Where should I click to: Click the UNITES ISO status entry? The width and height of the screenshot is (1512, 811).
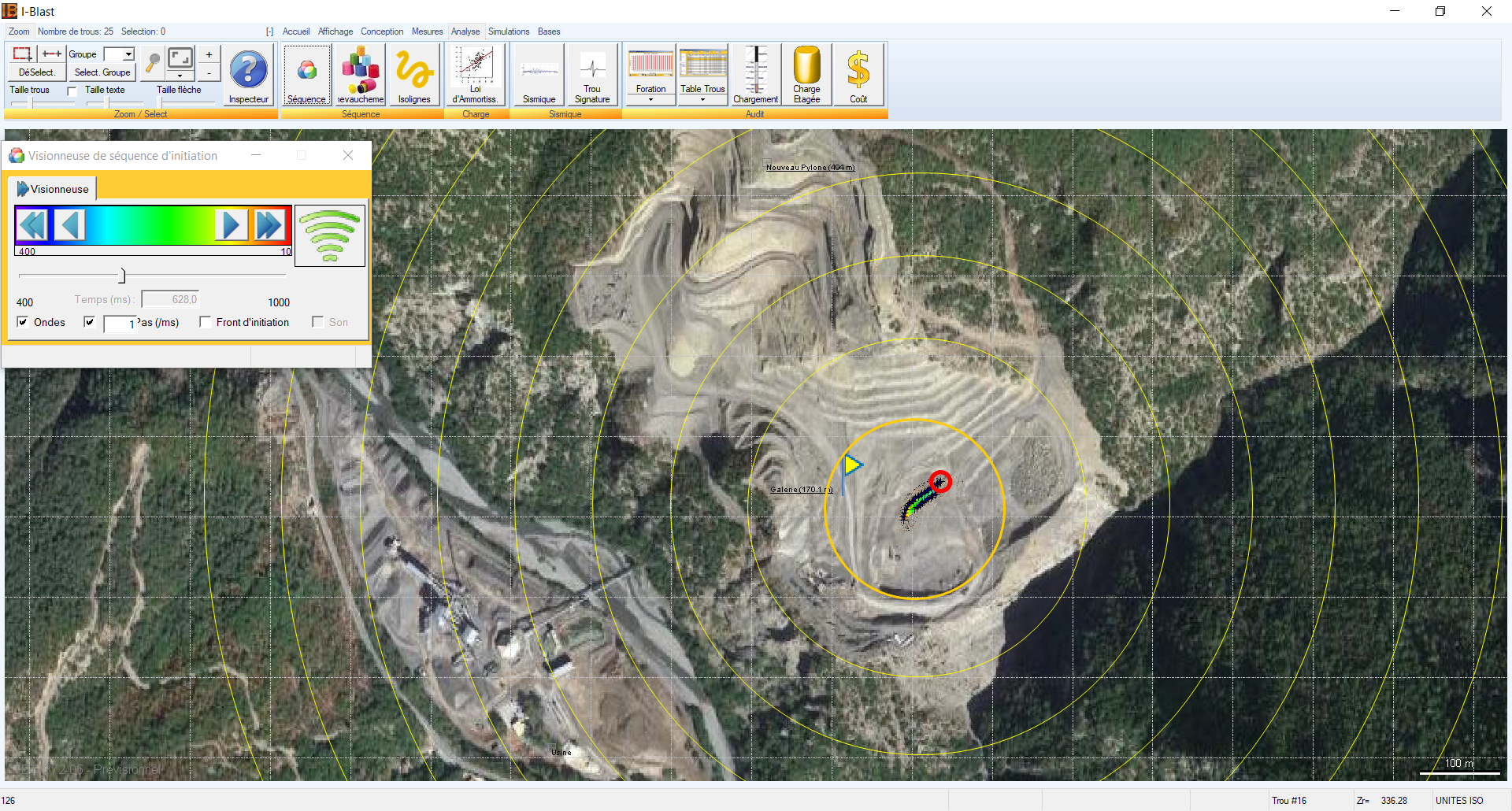[1459, 801]
